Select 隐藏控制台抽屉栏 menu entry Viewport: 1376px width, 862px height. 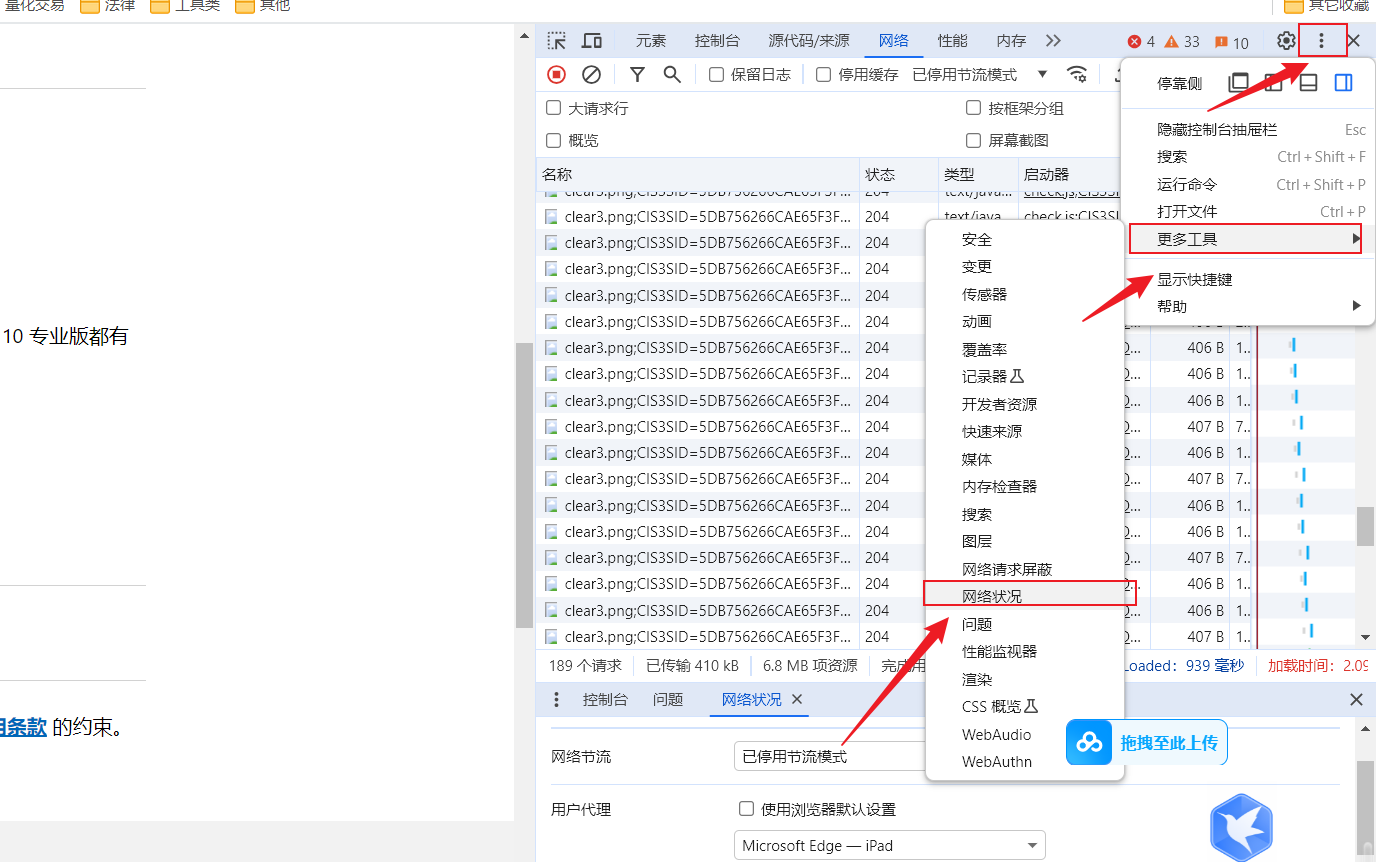(x=1248, y=130)
